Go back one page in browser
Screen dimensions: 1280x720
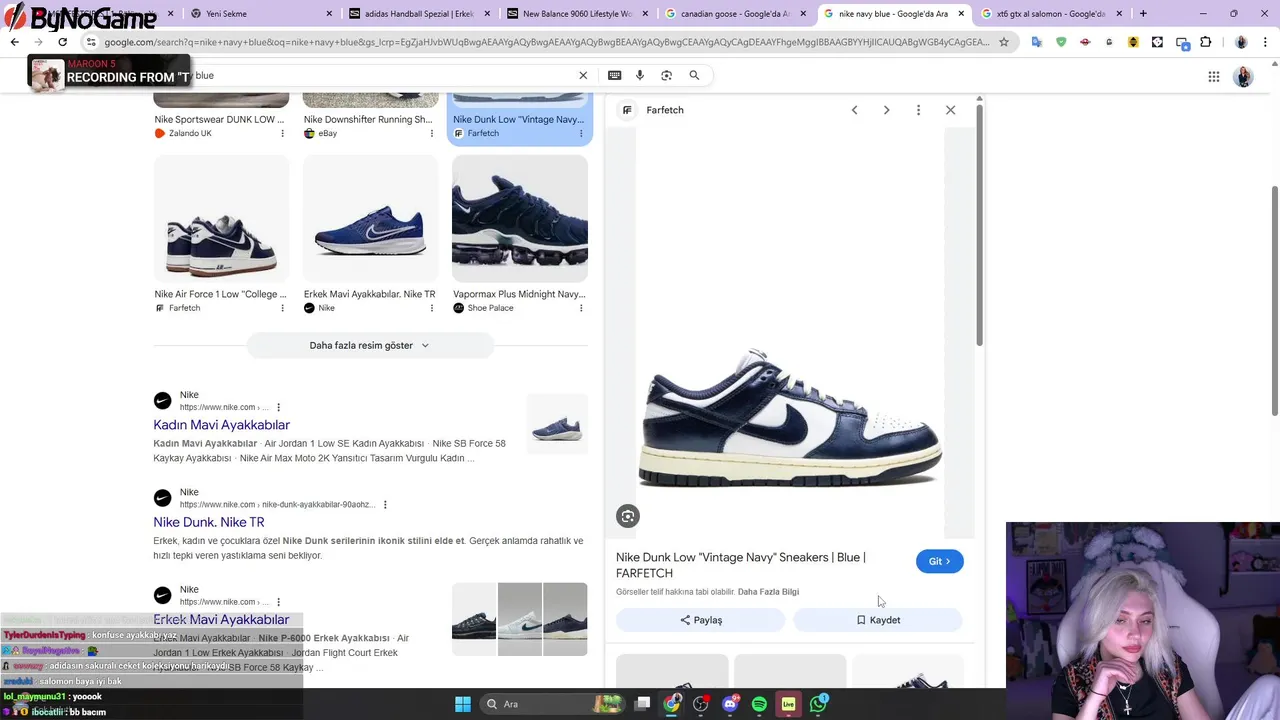tap(14, 42)
